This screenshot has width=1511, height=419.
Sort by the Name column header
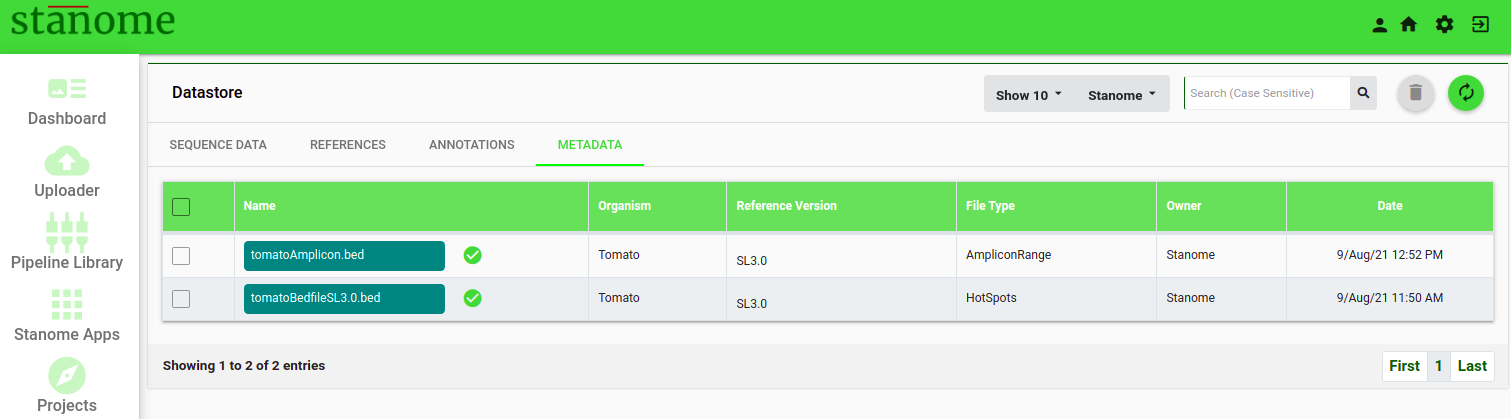point(411,206)
